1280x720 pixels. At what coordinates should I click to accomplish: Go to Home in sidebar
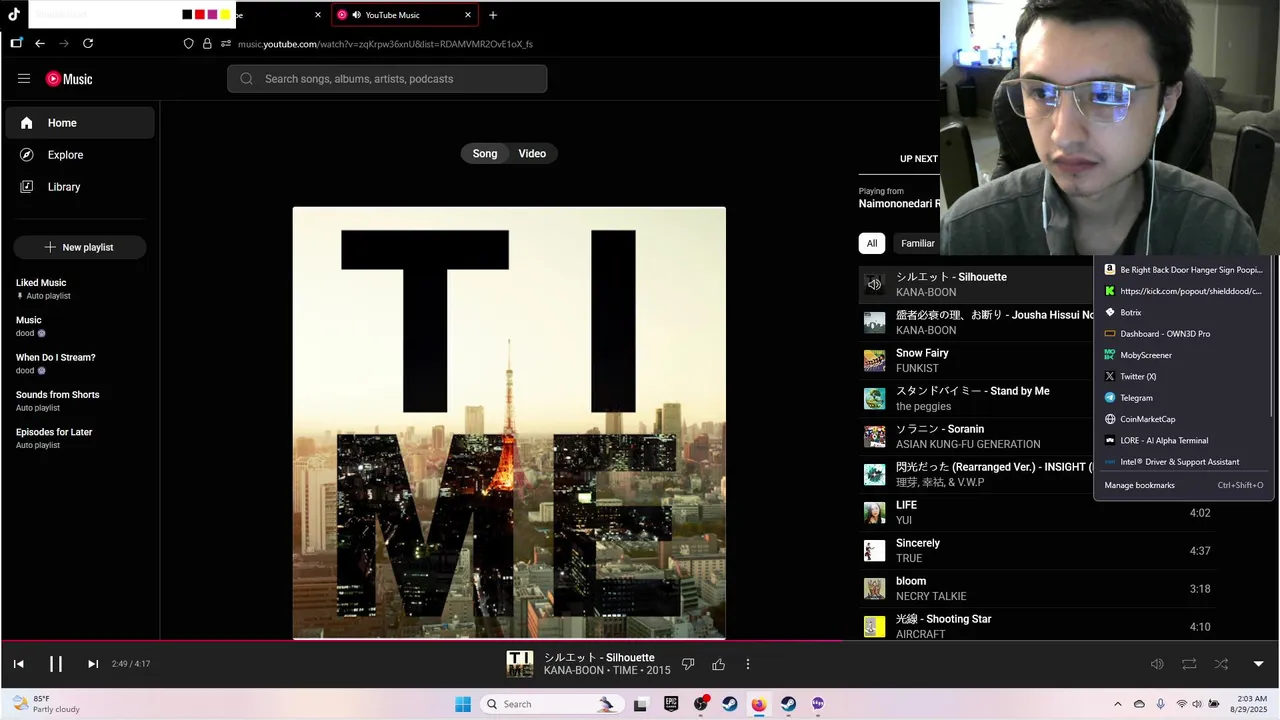80,123
